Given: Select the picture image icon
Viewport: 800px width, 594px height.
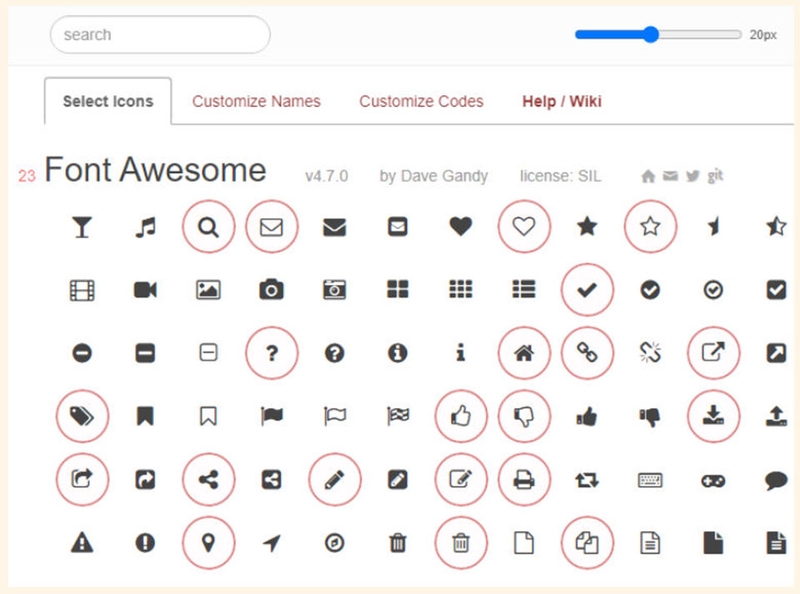Looking at the screenshot, I should [x=208, y=290].
